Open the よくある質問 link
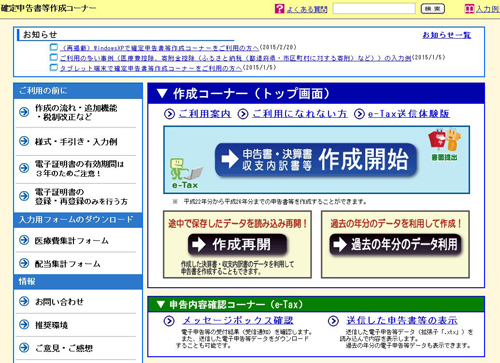 (x=307, y=9)
